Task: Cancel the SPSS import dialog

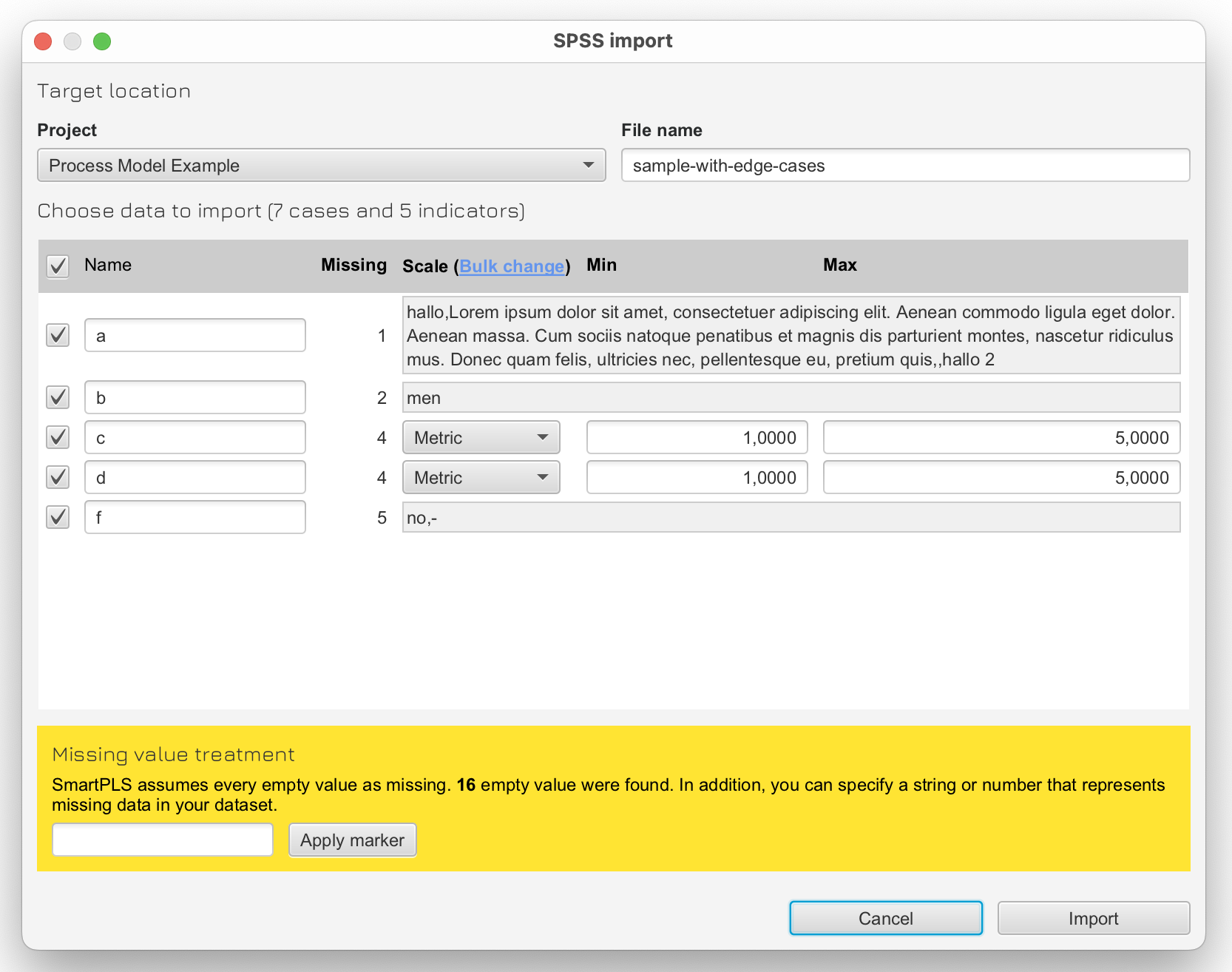Action: coord(885,918)
